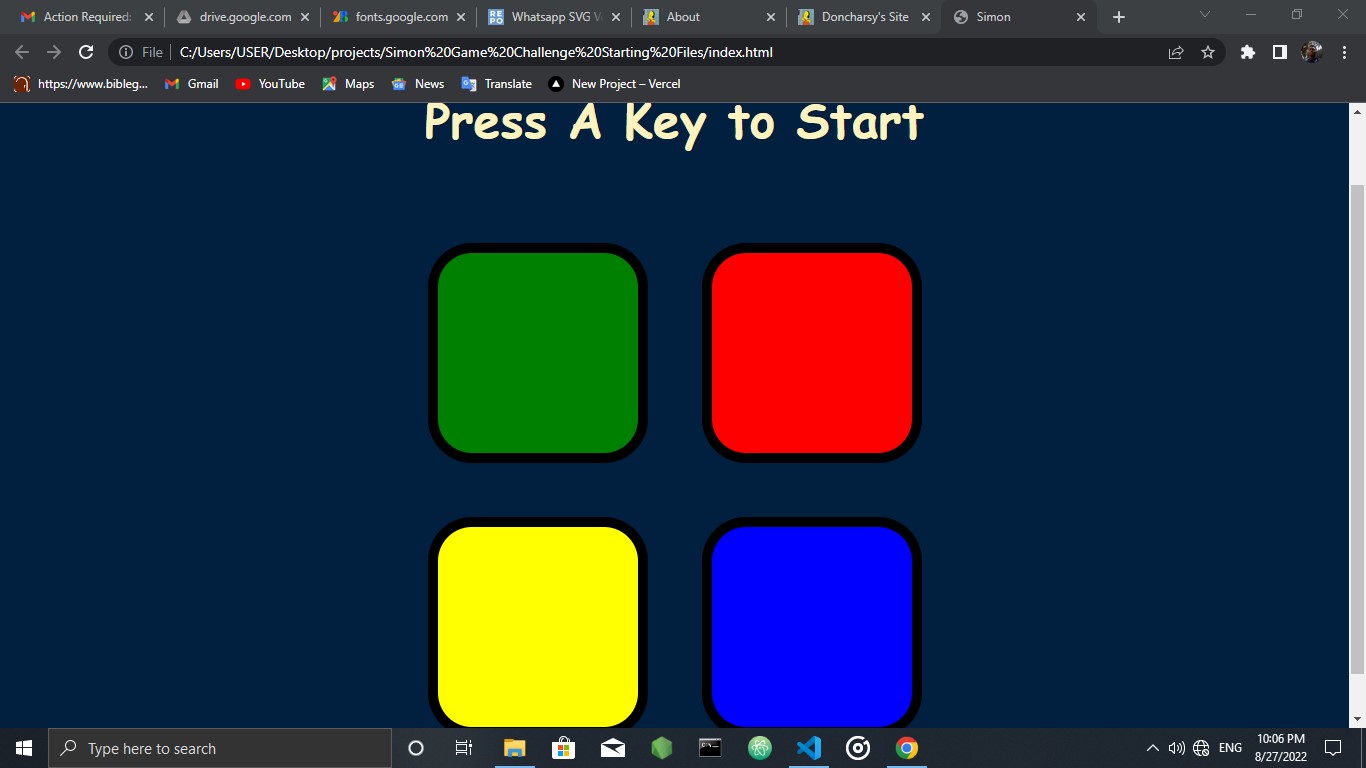
Task: Close the Simon tab
Action: pyautogui.click(x=1081, y=17)
